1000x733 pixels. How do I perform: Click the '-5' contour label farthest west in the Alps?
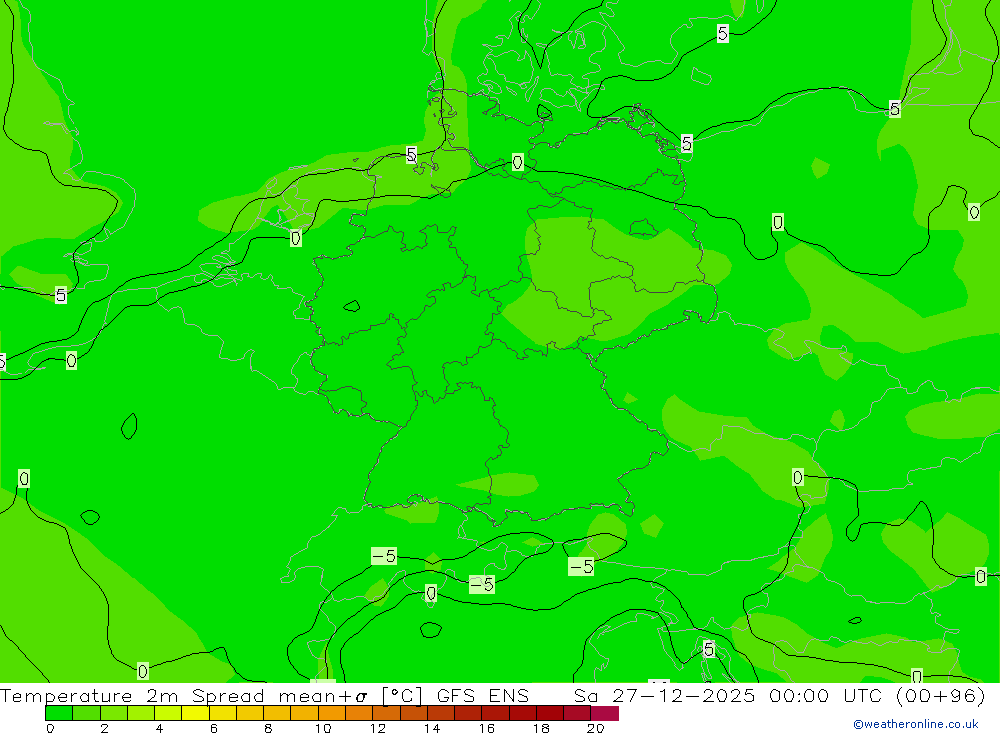[x=385, y=556]
